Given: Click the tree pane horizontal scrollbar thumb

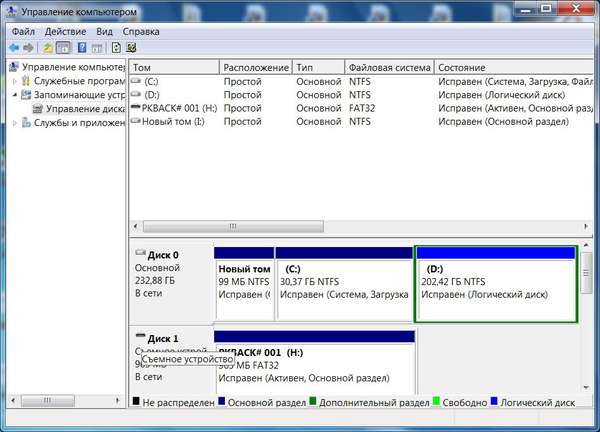Looking at the screenshot, I should click(48, 400).
